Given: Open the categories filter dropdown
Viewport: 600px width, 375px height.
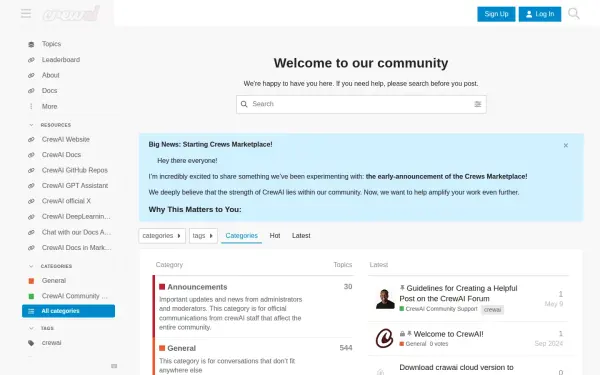Looking at the screenshot, I should [x=162, y=236].
